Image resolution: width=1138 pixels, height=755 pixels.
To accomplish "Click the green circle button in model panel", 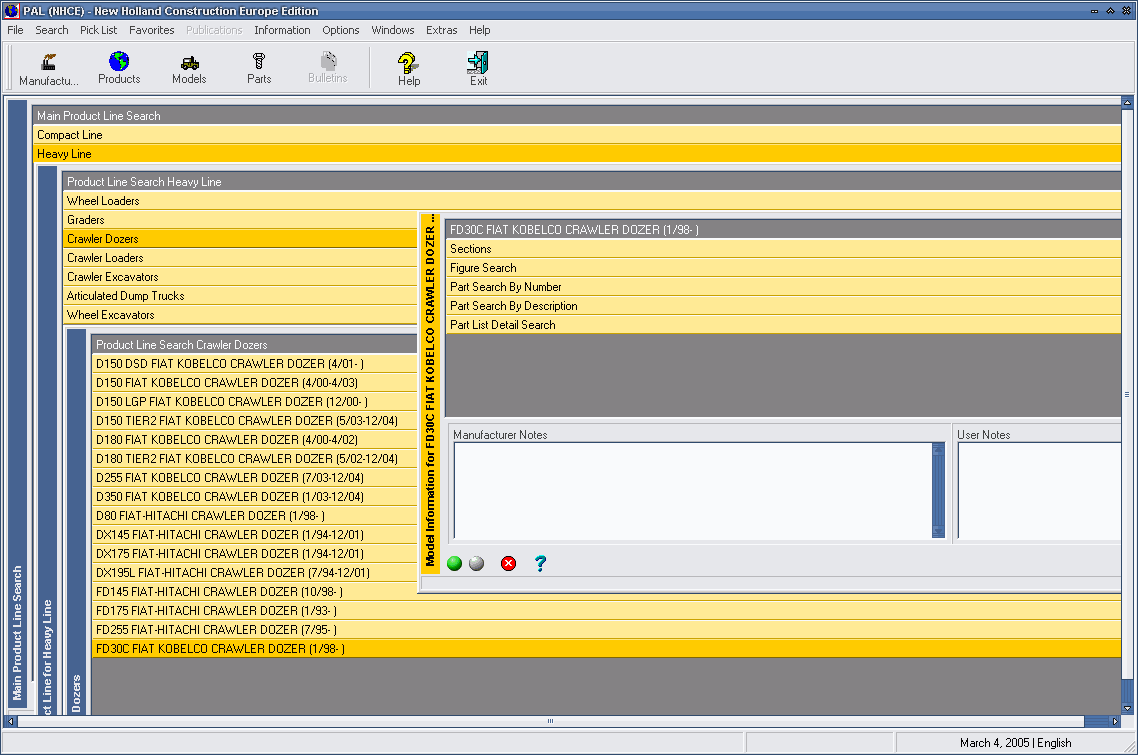I will (454, 563).
